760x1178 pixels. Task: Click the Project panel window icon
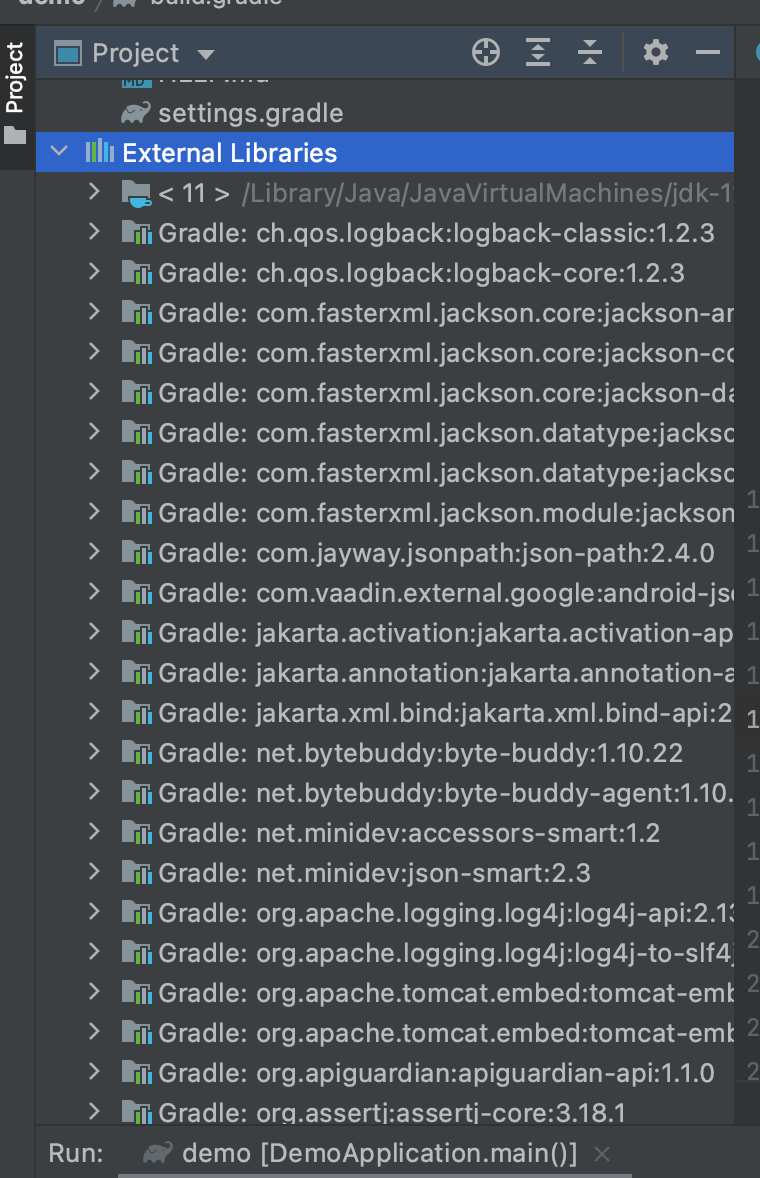coord(68,53)
